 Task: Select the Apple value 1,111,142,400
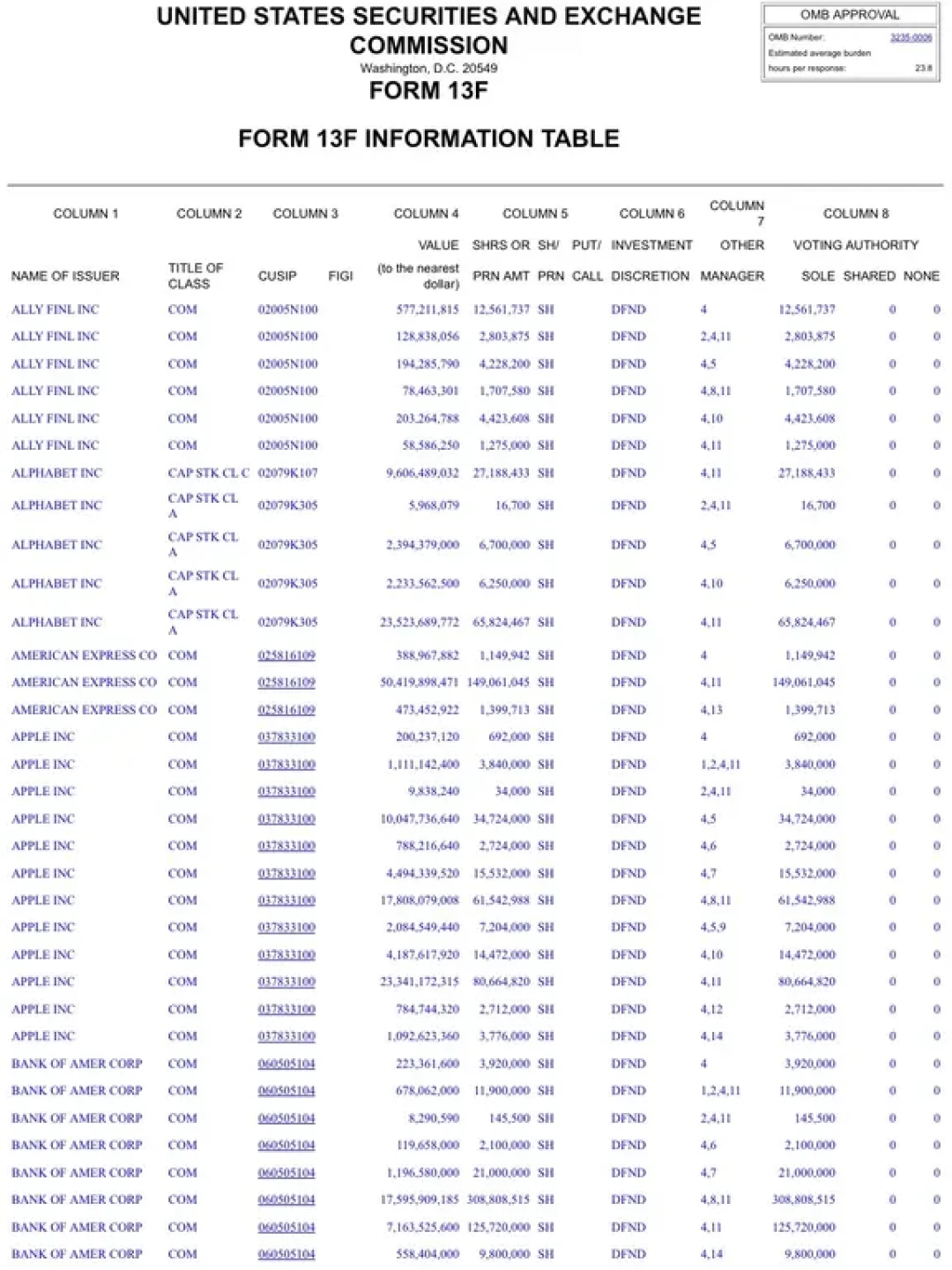pos(423,765)
